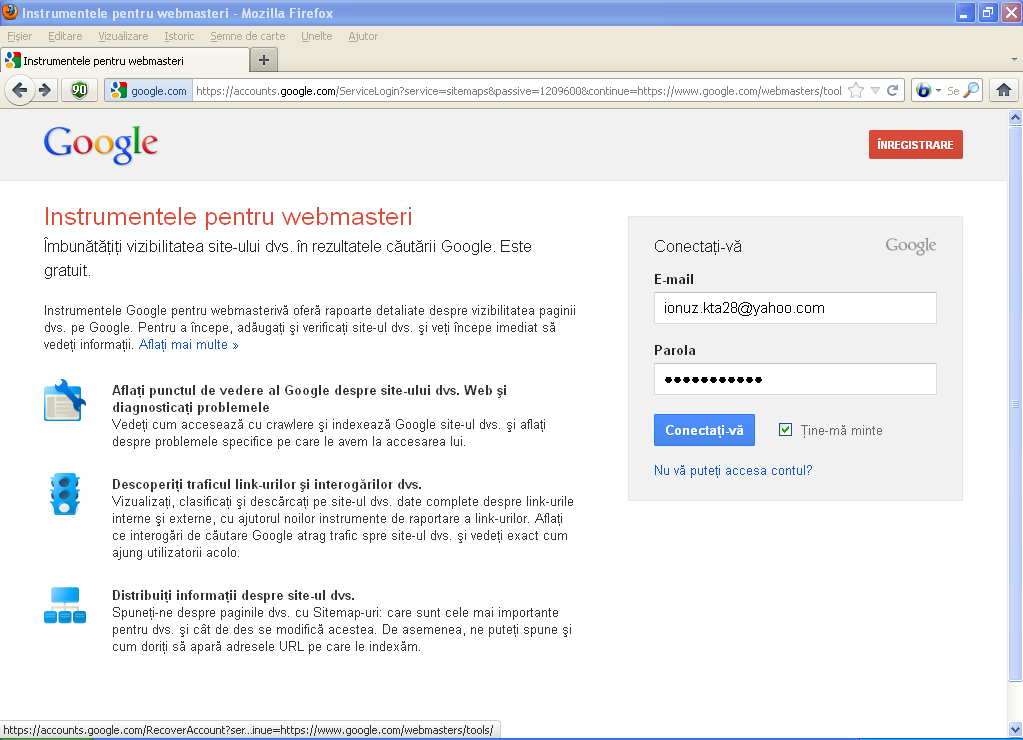The image size is (1023, 740).
Task: Click the heading Distribuiți informații despre site-ul dvs.
Action: 233,595
